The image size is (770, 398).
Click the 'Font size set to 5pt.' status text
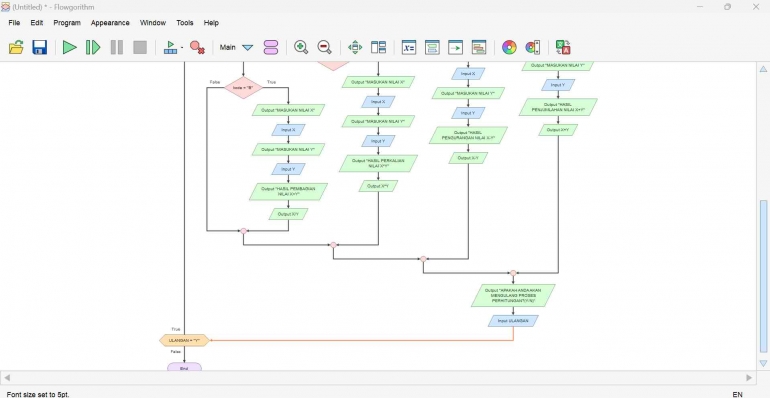(x=38, y=394)
